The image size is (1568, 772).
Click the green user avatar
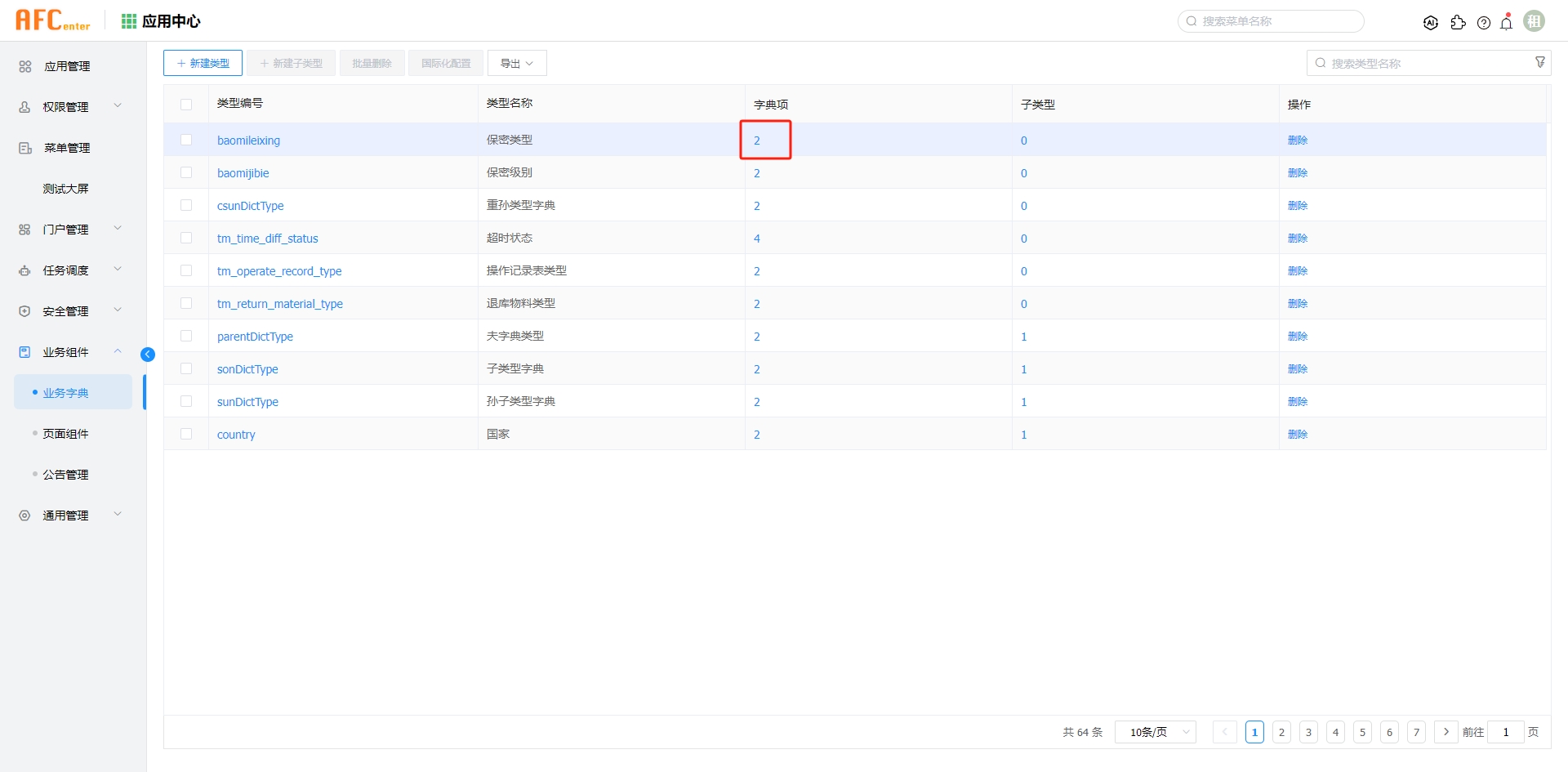pos(1535,21)
